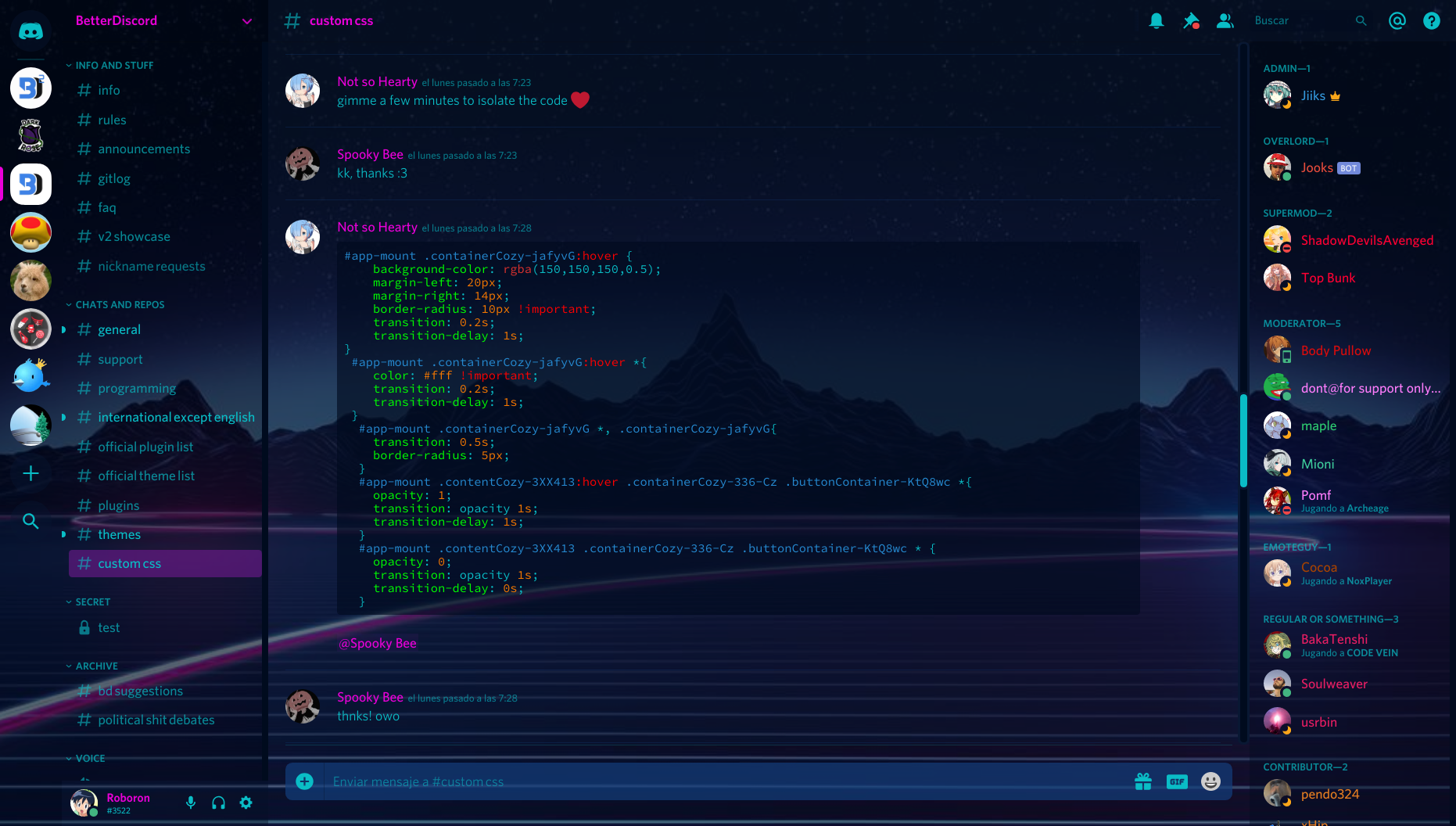Show pinned messages
The image size is (1456, 826).
tap(1190, 21)
